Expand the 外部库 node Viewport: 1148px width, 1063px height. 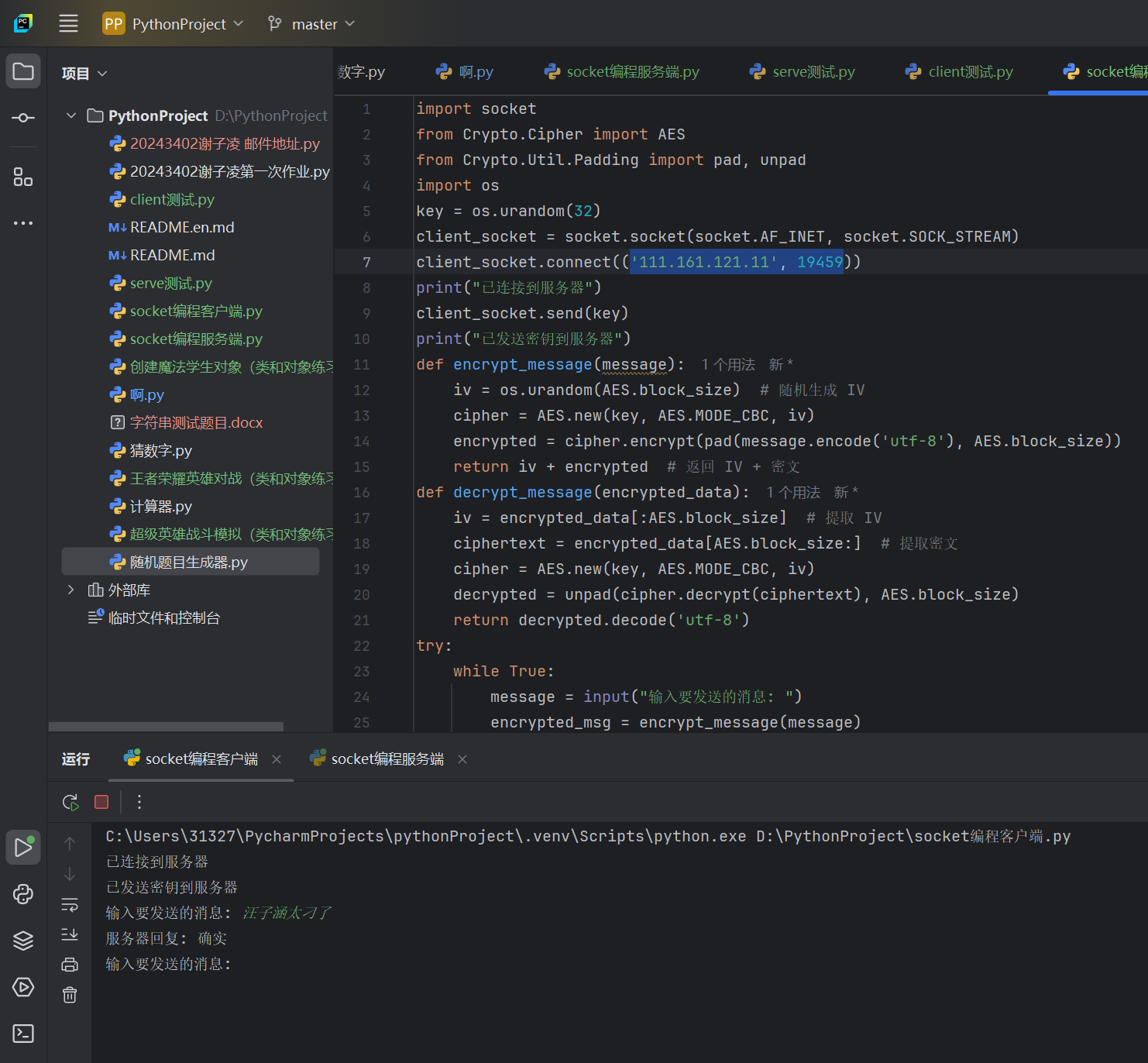click(71, 590)
